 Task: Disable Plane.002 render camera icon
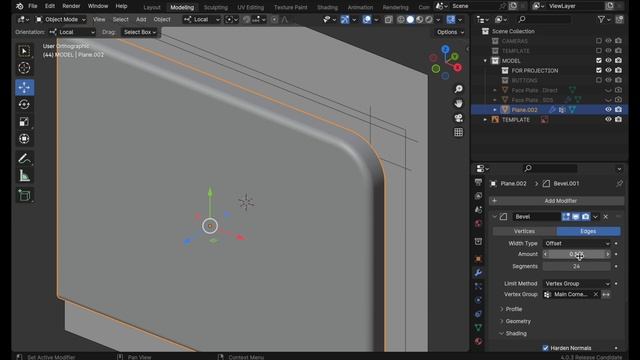pos(618,109)
